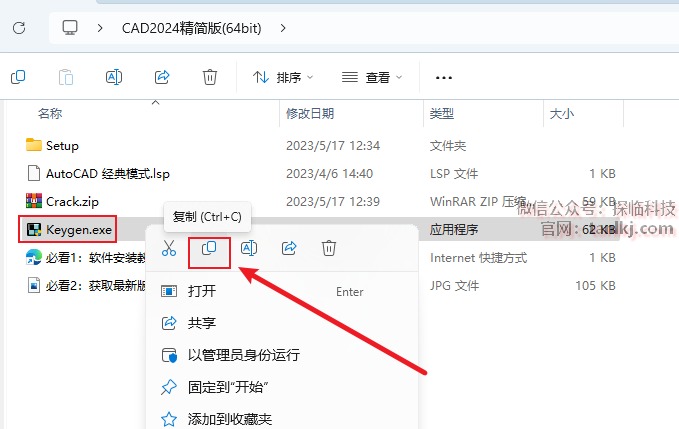The image size is (679, 429).
Task: Select the Crack.zip file
Action: pyautogui.click(x=72, y=202)
